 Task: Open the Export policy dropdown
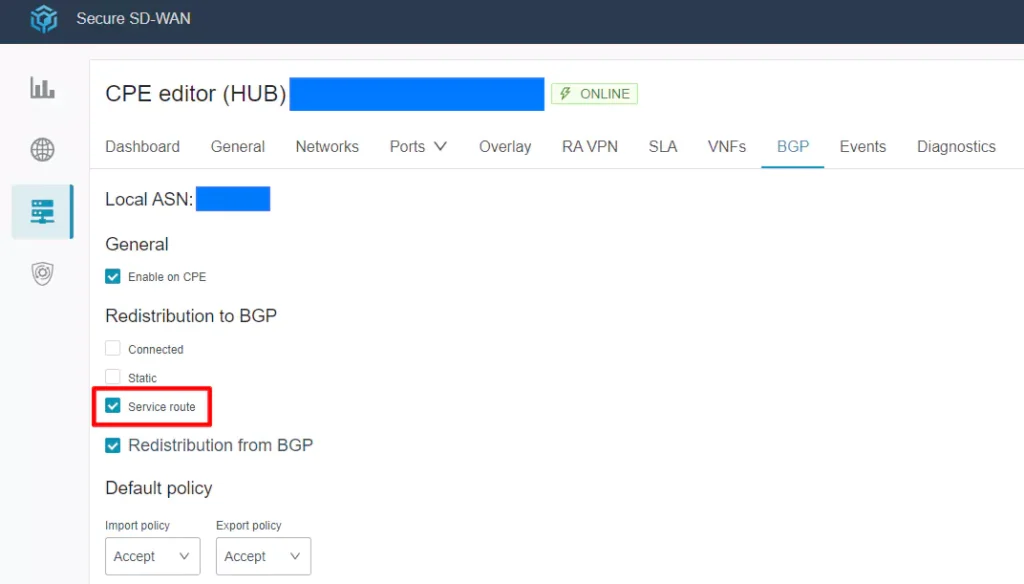coord(263,556)
